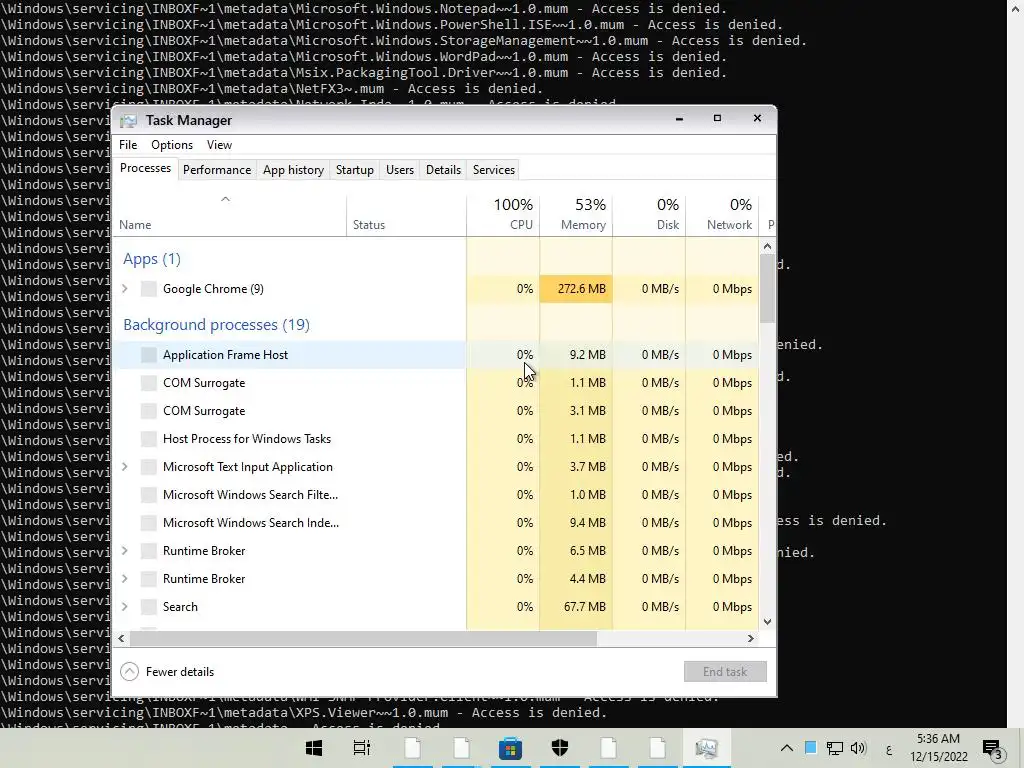Image resolution: width=1024 pixels, height=768 pixels.
Task: Open the volume speaker tray icon
Action: (x=858, y=748)
